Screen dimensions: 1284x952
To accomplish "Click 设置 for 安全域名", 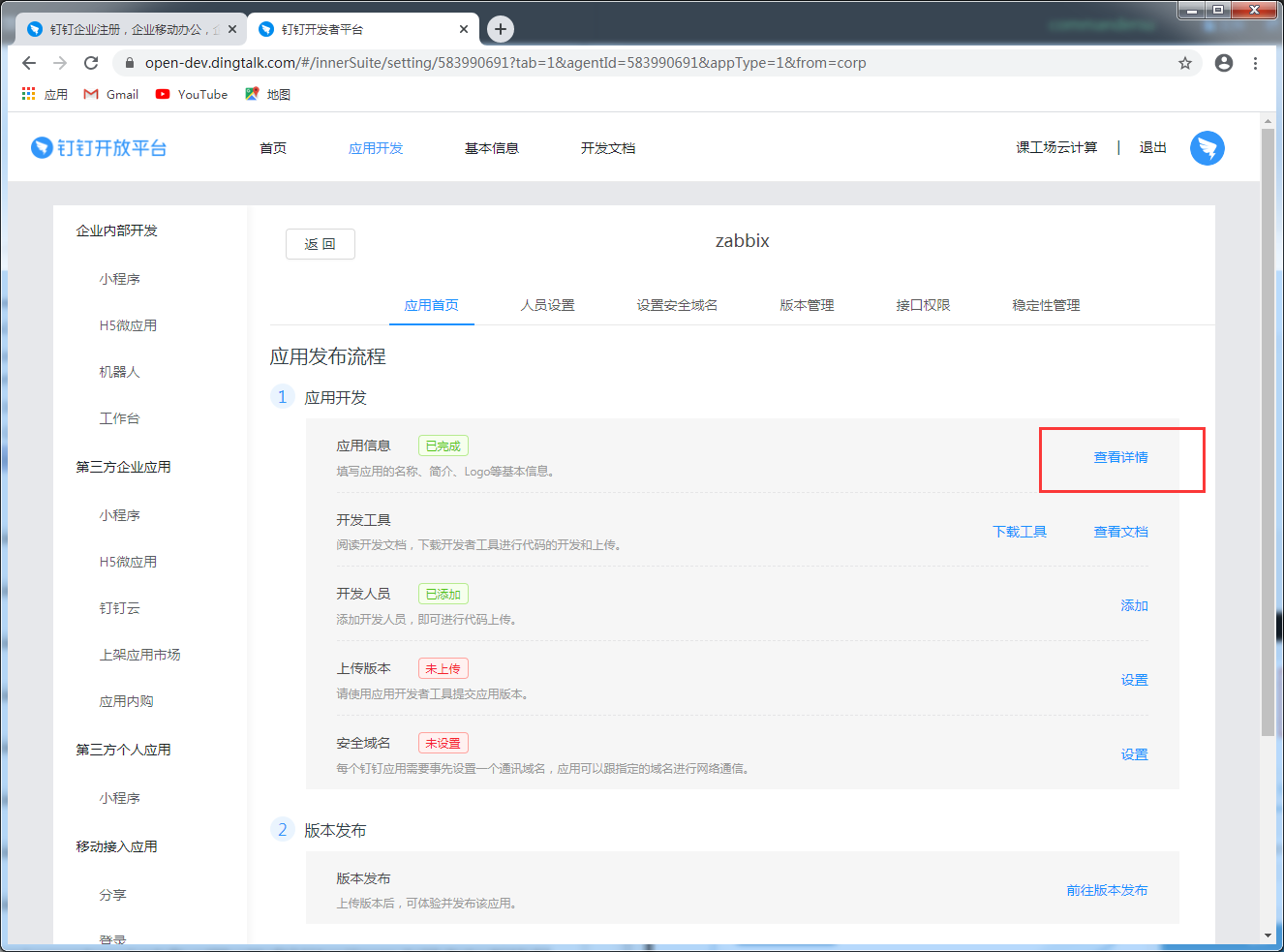I will click(x=1135, y=754).
